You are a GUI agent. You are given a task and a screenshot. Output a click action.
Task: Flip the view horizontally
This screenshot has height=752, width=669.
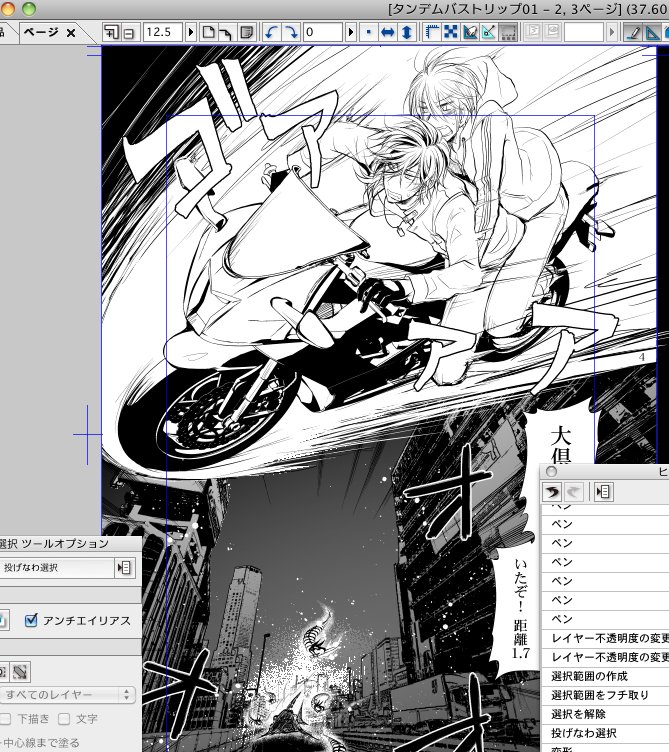point(387,32)
